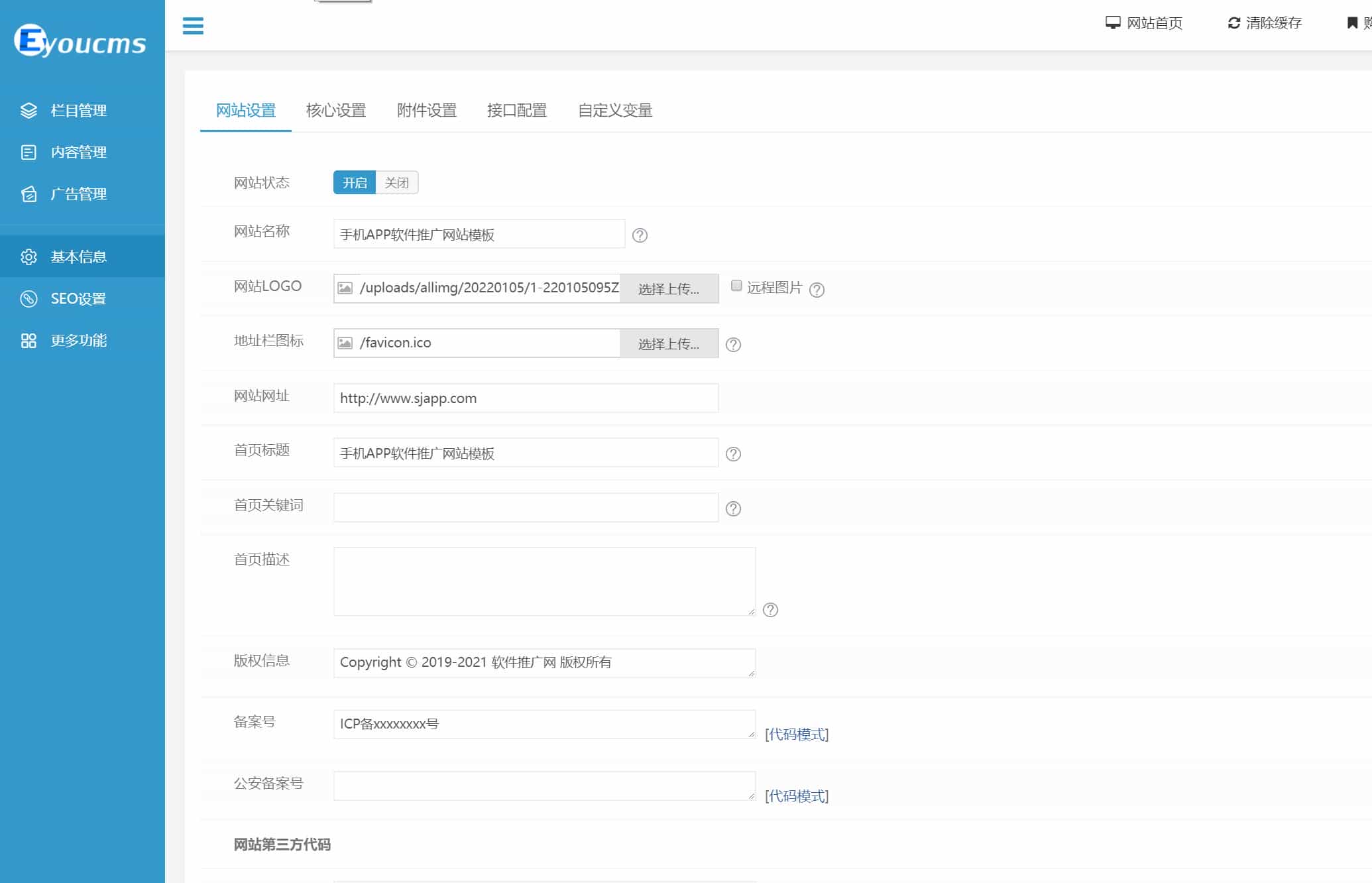Open 内容管理 in the sidebar
Screen dimensions: 1372x883
click(x=78, y=152)
